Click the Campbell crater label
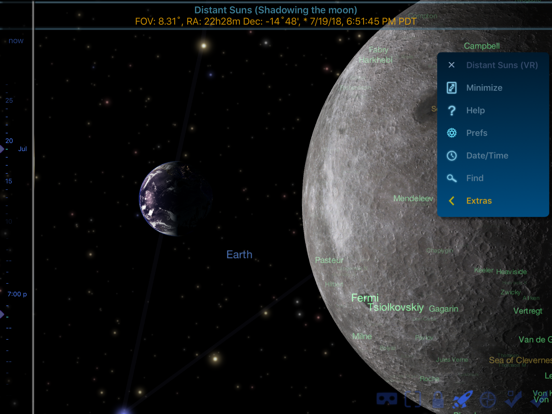 tap(482, 46)
